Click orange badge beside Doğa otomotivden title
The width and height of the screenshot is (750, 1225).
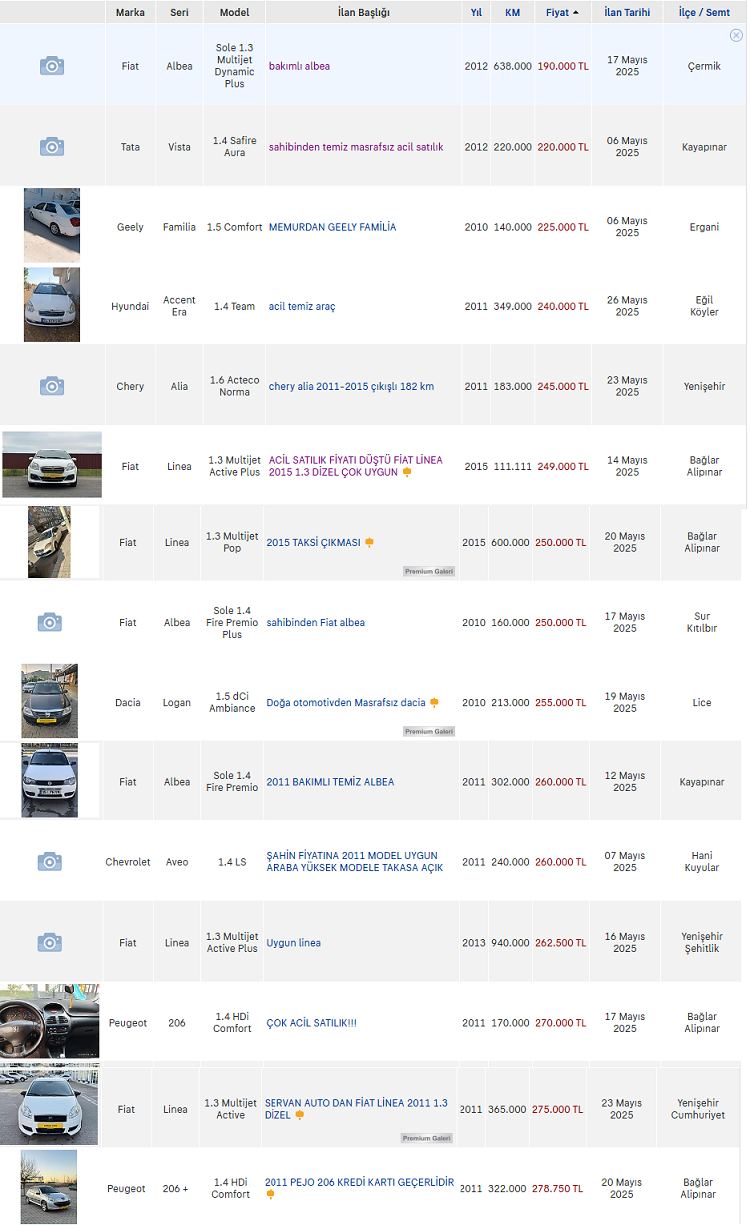[434, 702]
